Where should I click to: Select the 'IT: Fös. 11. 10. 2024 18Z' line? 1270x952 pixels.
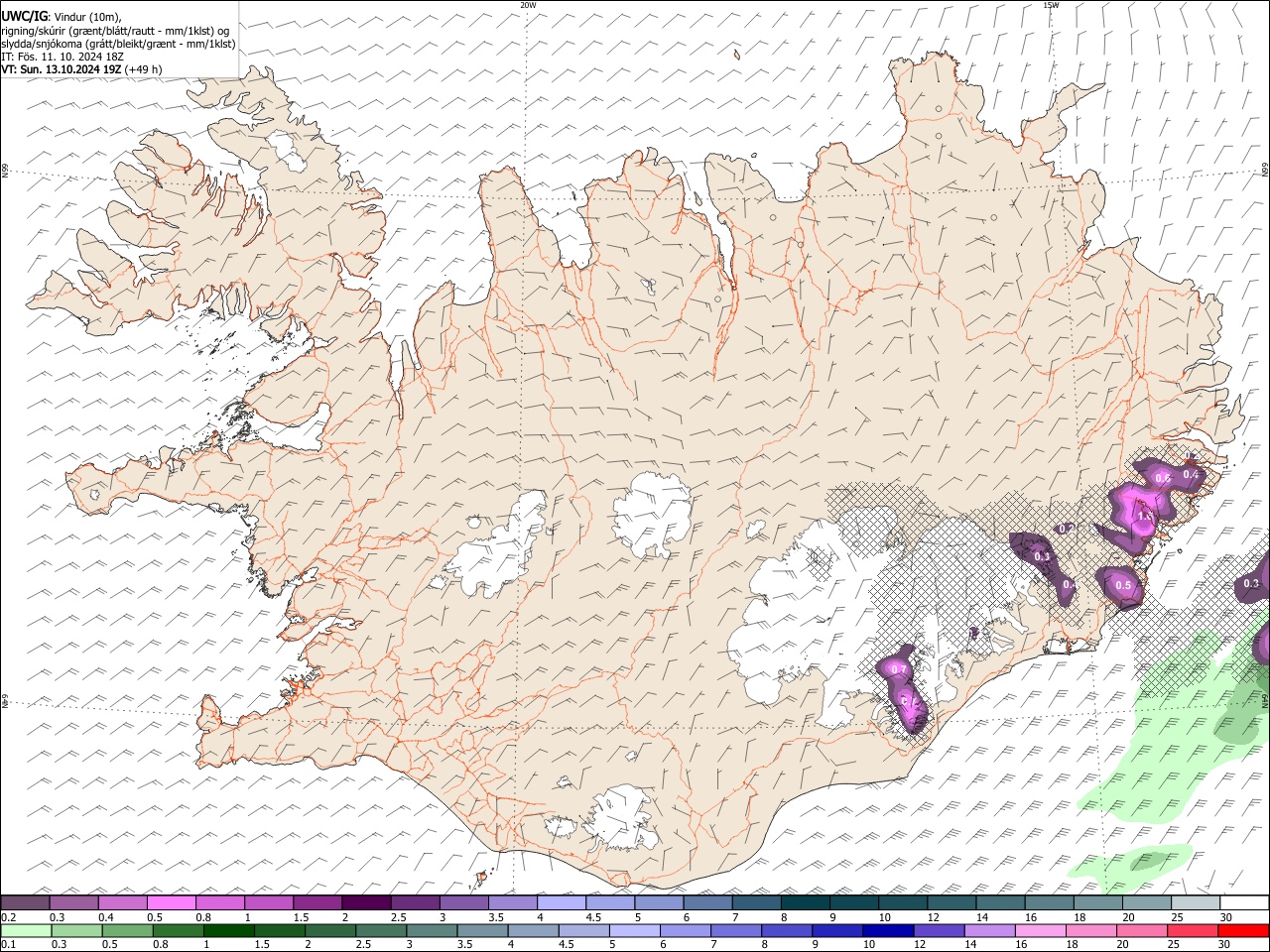(63, 57)
